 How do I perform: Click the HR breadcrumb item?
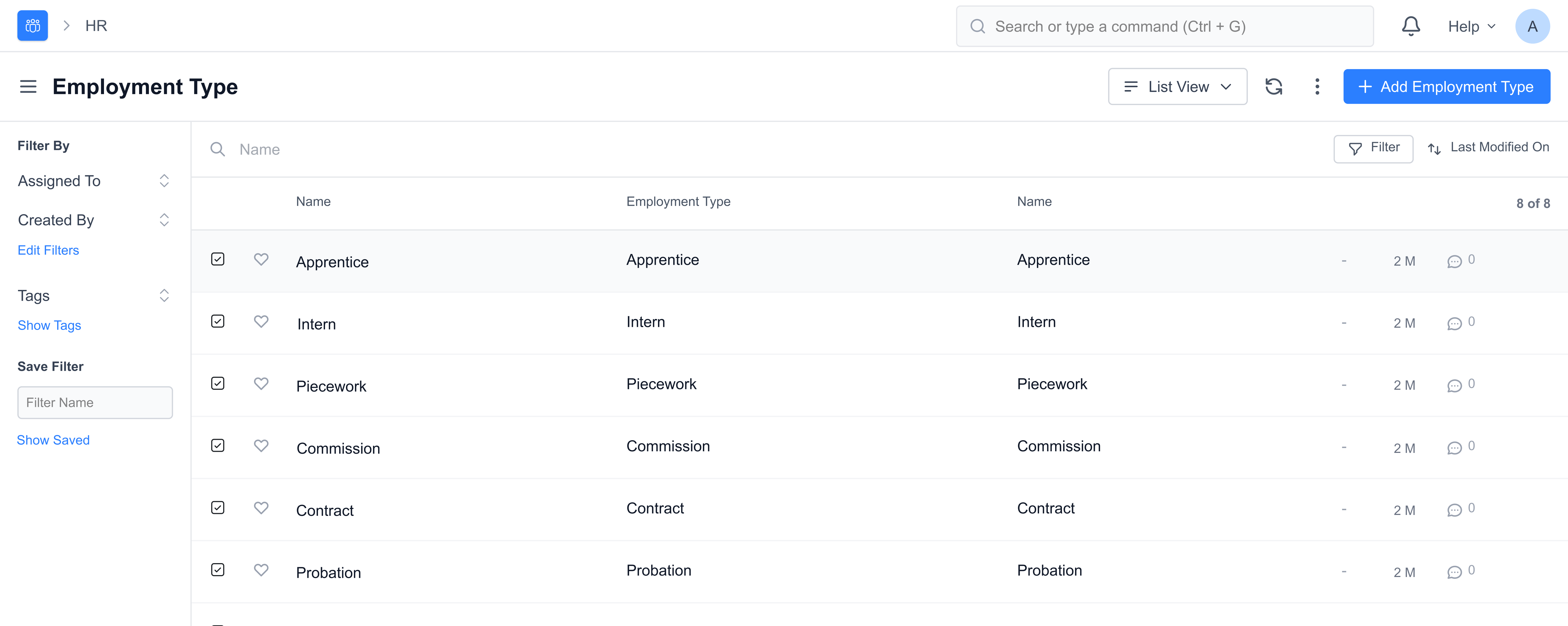pyautogui.click(x=96, y=26)
